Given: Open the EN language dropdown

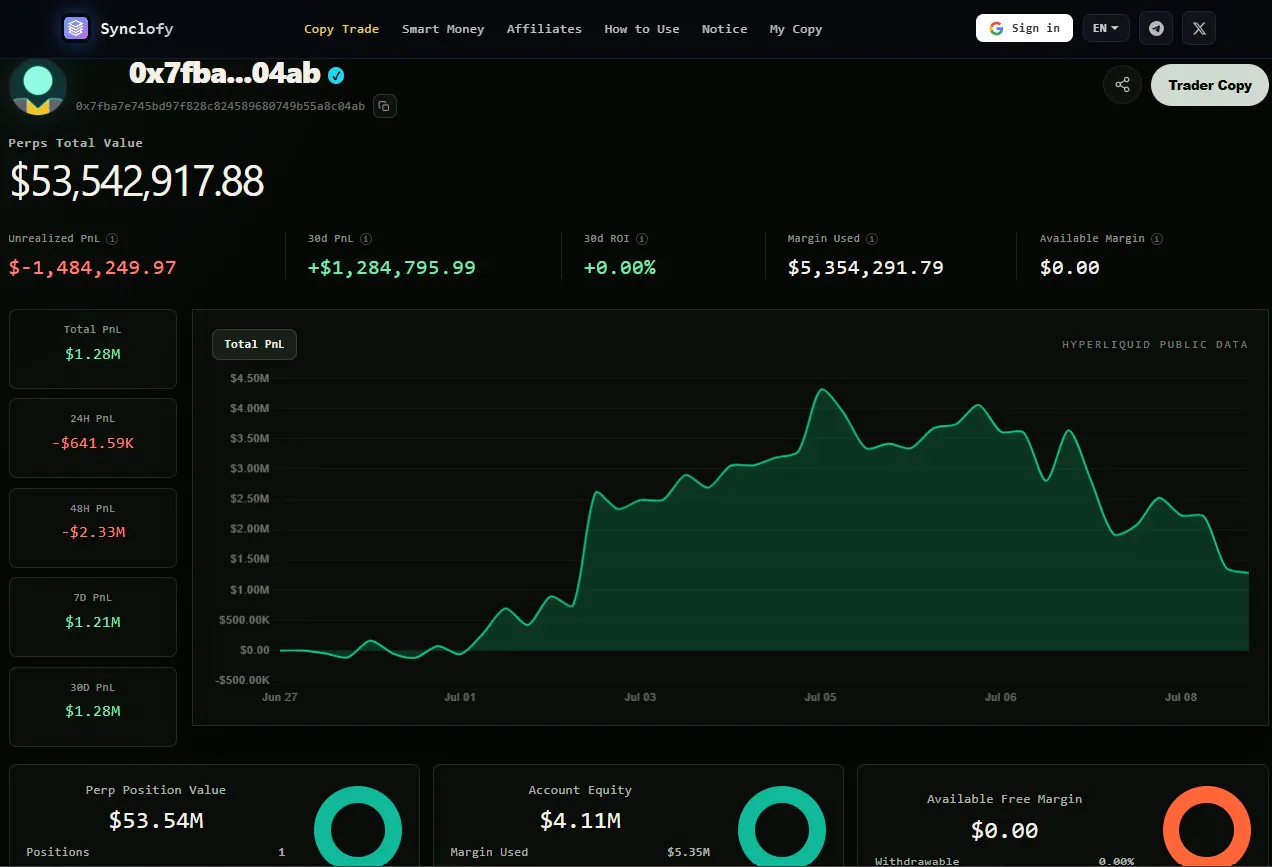Looking at the screenshot, I should coord(1106,28).
